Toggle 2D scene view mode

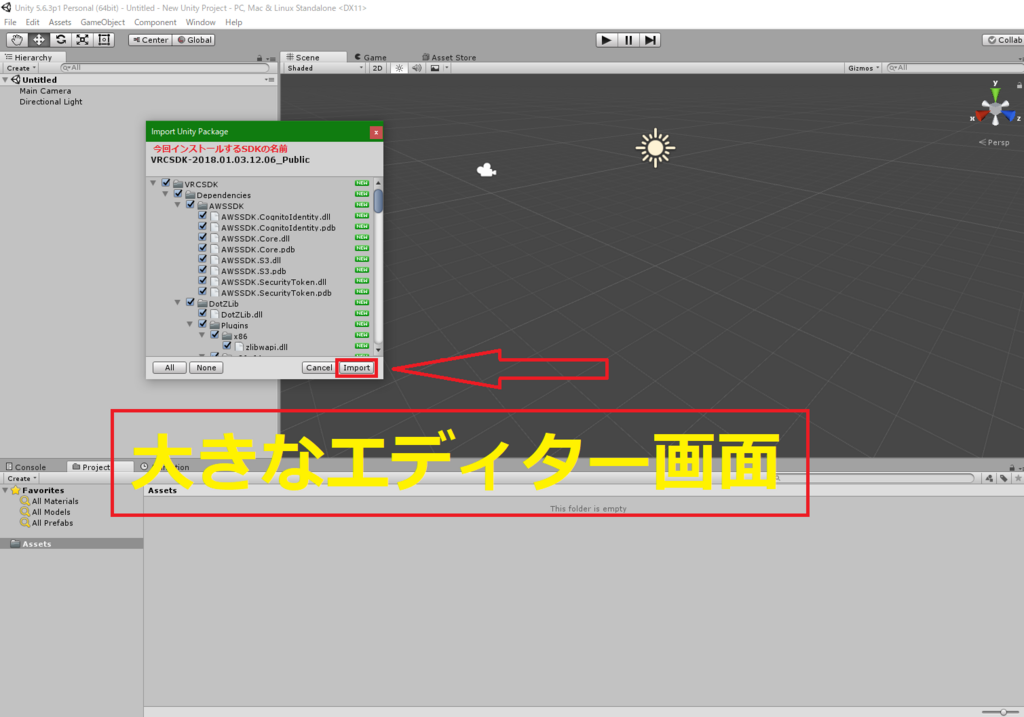pos(377,68)
